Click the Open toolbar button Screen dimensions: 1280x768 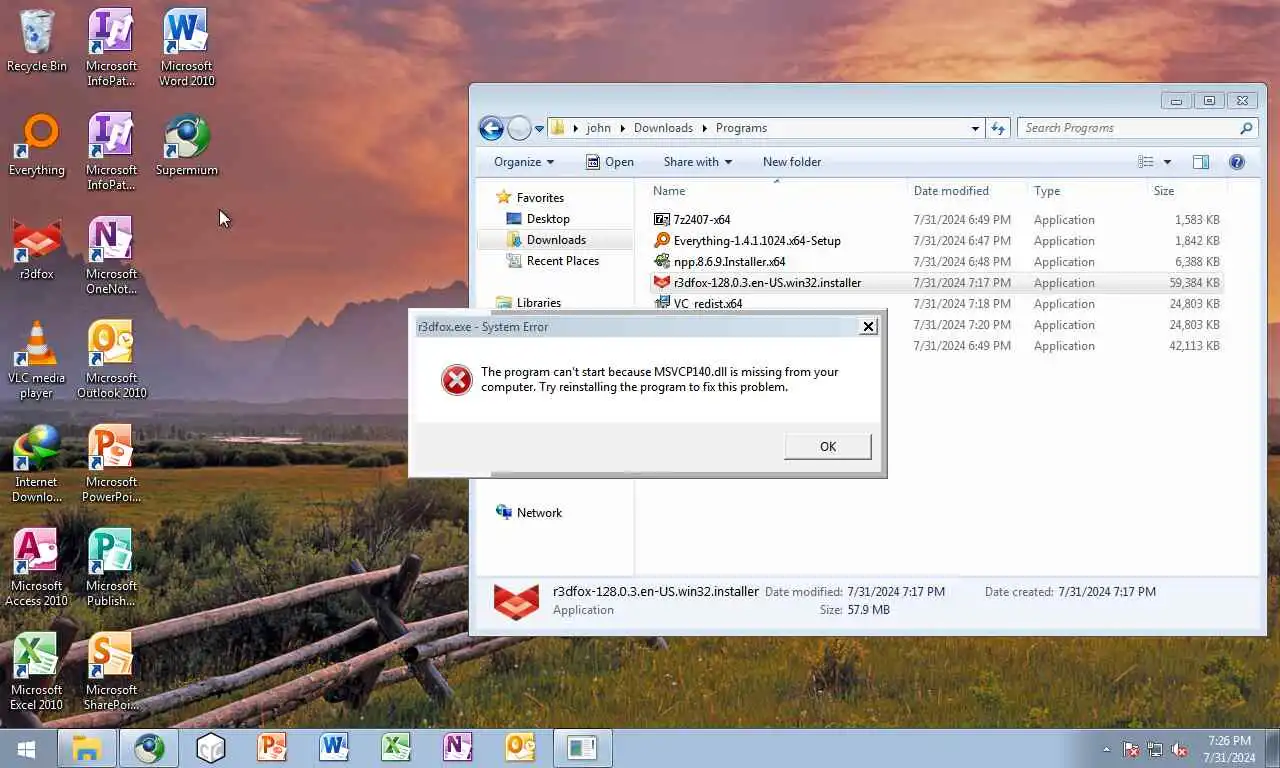(x=609, y=162)
